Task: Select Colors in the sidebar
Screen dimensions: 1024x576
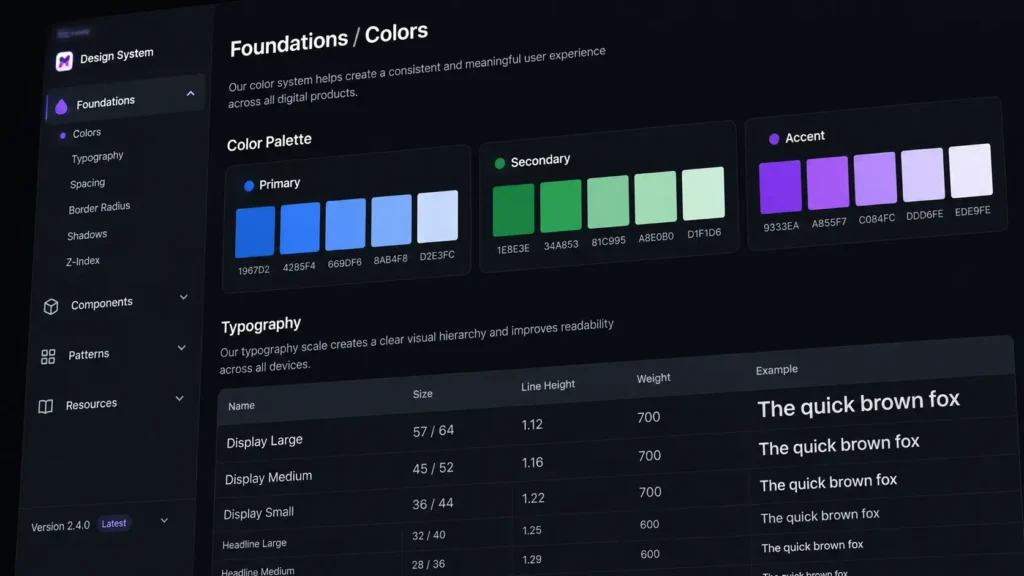Action: pos(87,133)
